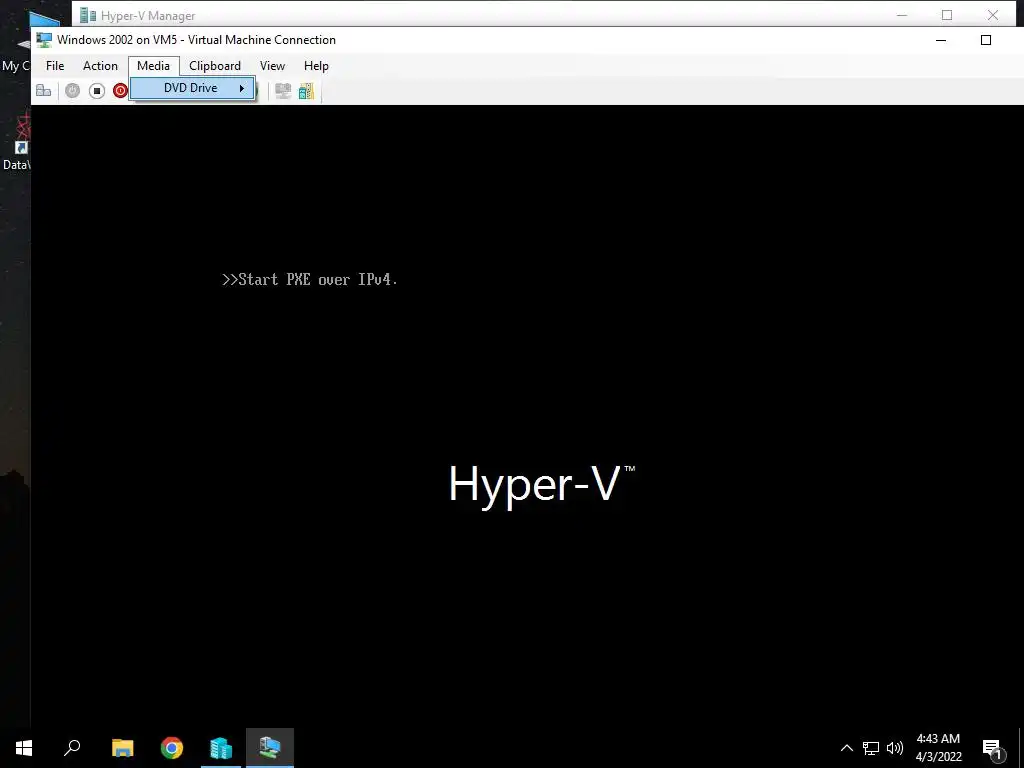Open notification center icon
Image resolution: width=1024 pixels, height=768 pixels.
[991, 748]
